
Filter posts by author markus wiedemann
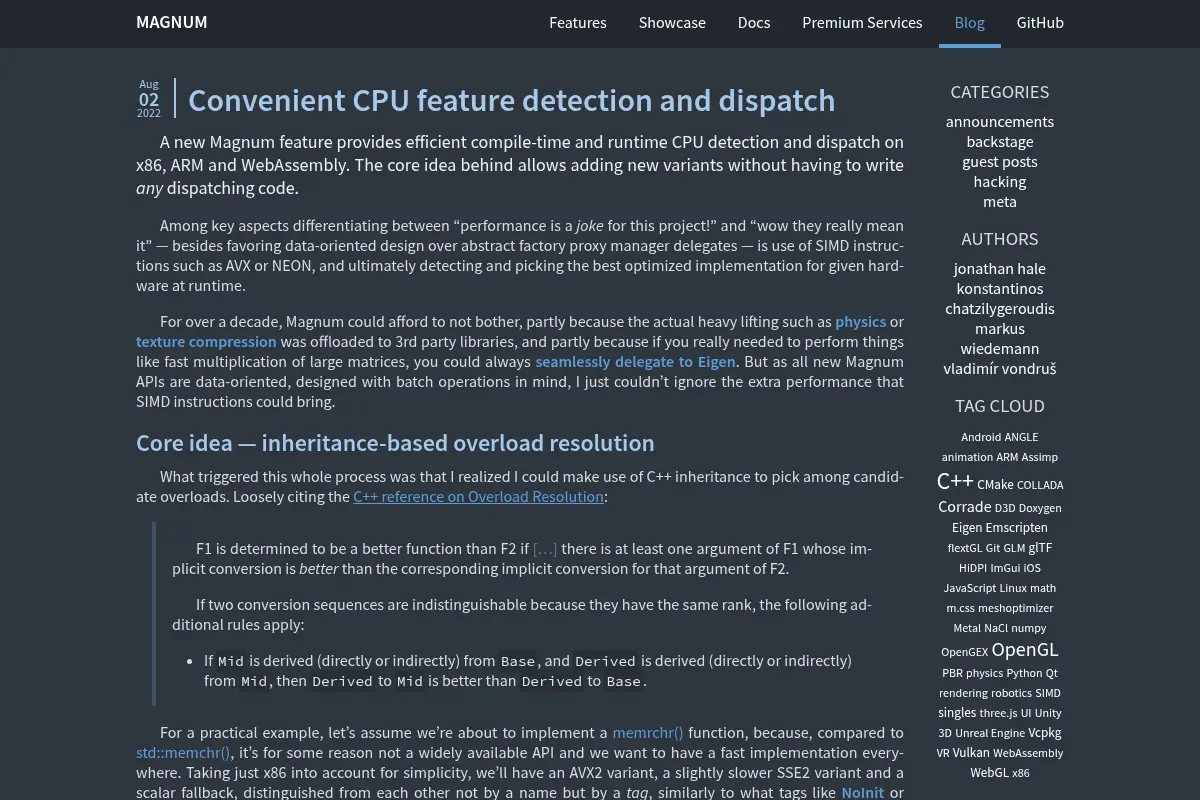(x=1000, y=339)
